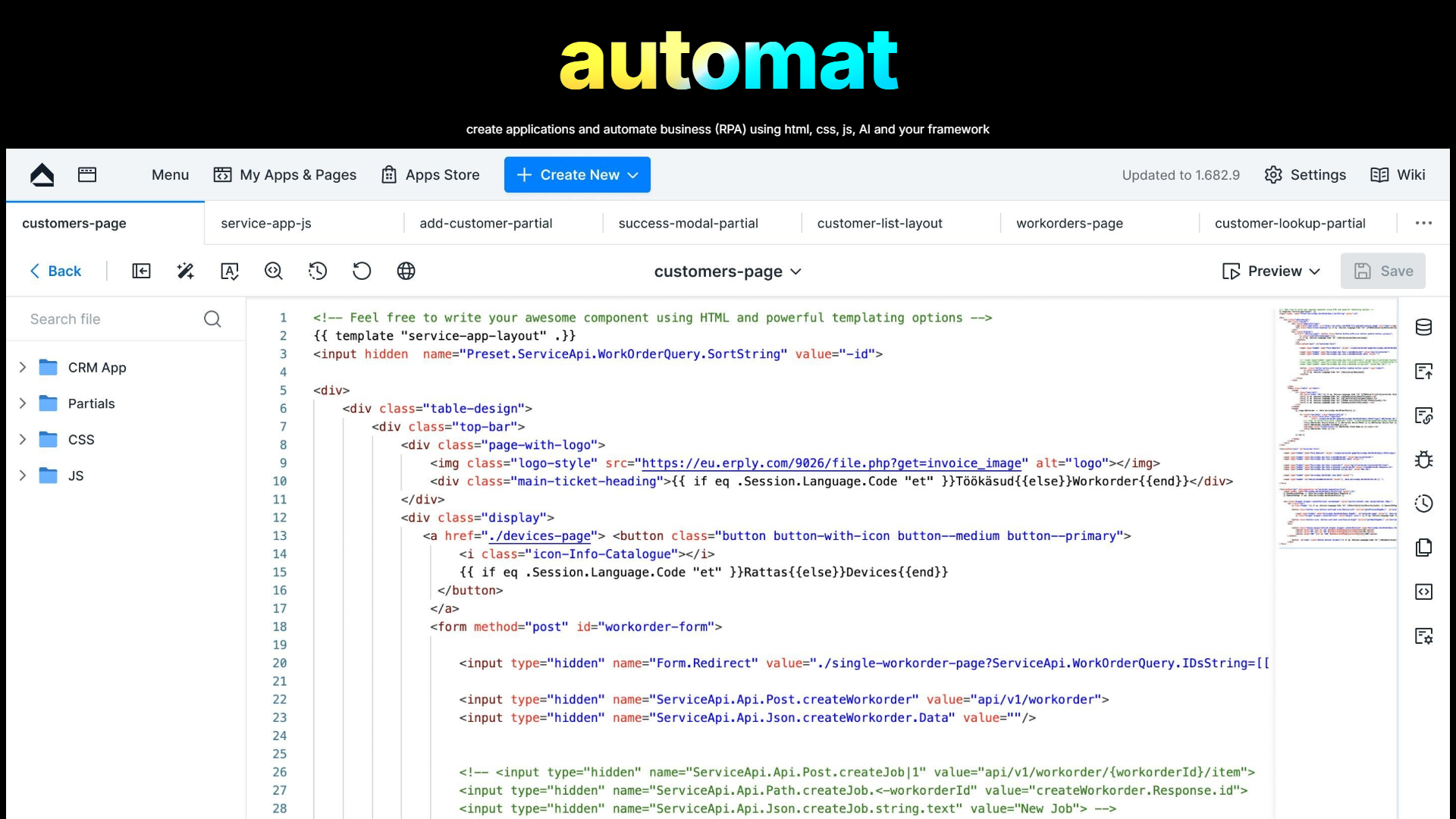
Task: Click the refresh/reset icon in the toolbar
Action: (362, 271)
